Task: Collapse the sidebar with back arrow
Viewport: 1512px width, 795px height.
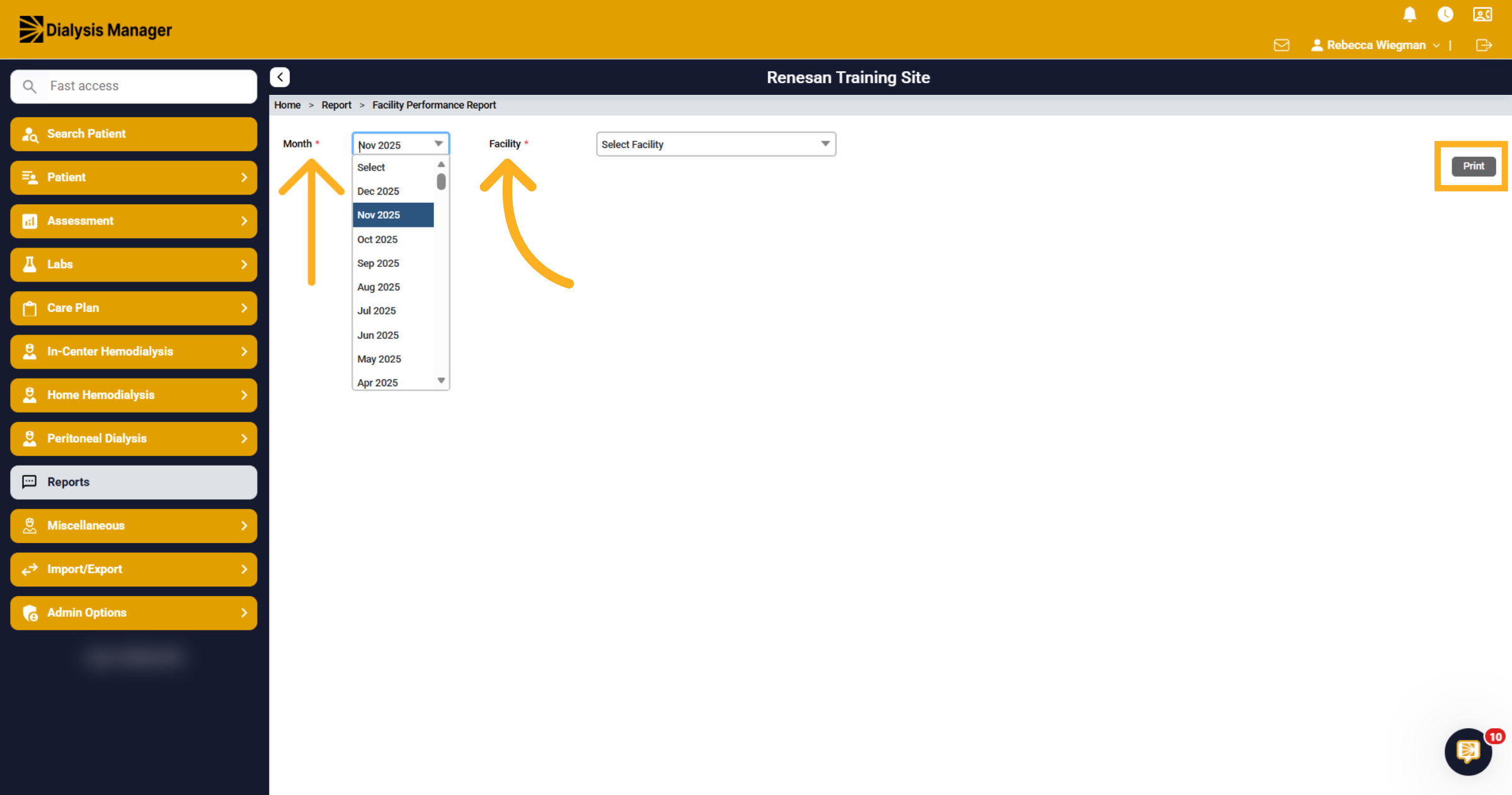Action: click(280, 77)
